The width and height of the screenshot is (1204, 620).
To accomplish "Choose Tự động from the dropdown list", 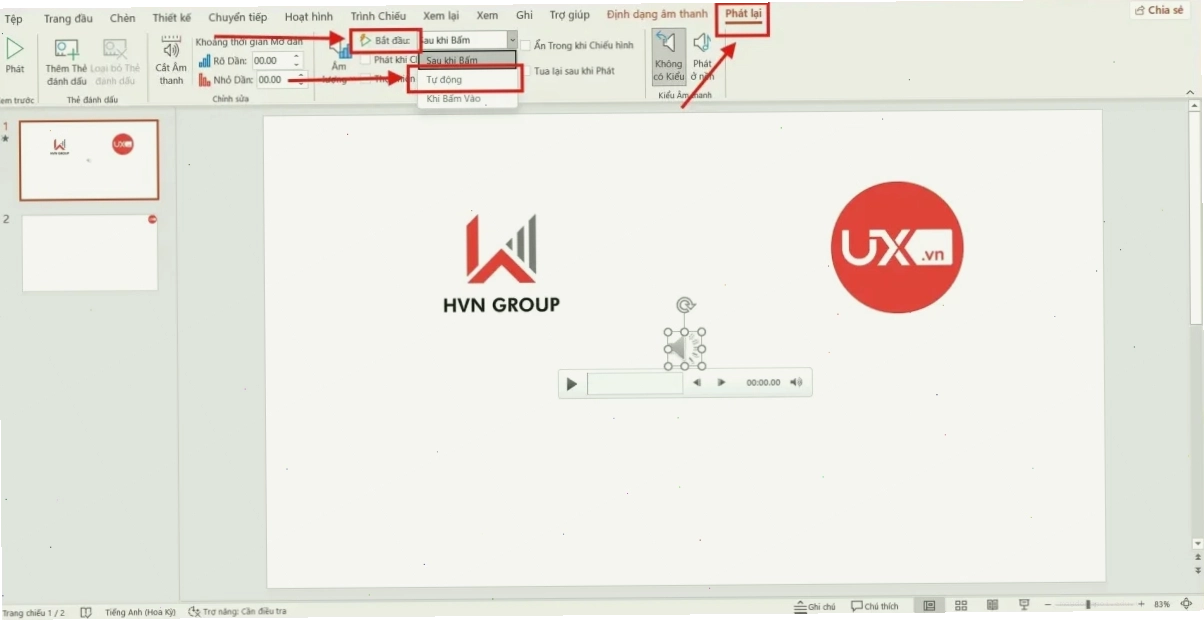I will tap(465, 79).
